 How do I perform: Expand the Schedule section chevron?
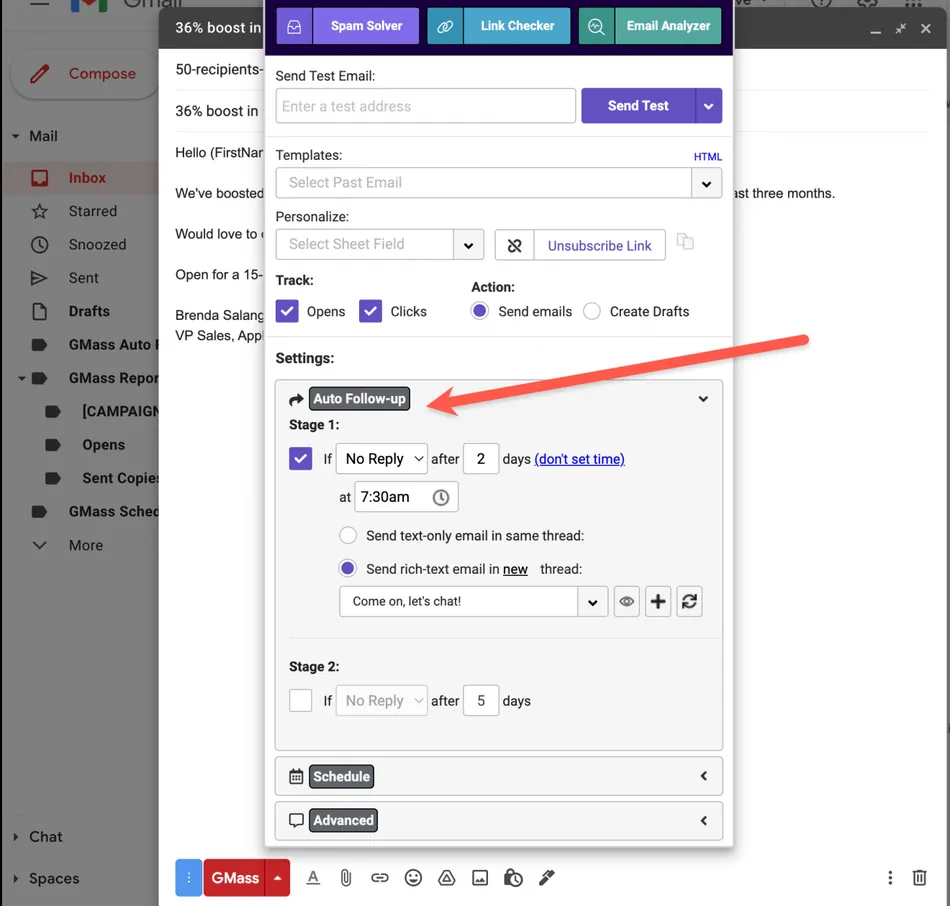pyautogui.click(x=703, y=776)
